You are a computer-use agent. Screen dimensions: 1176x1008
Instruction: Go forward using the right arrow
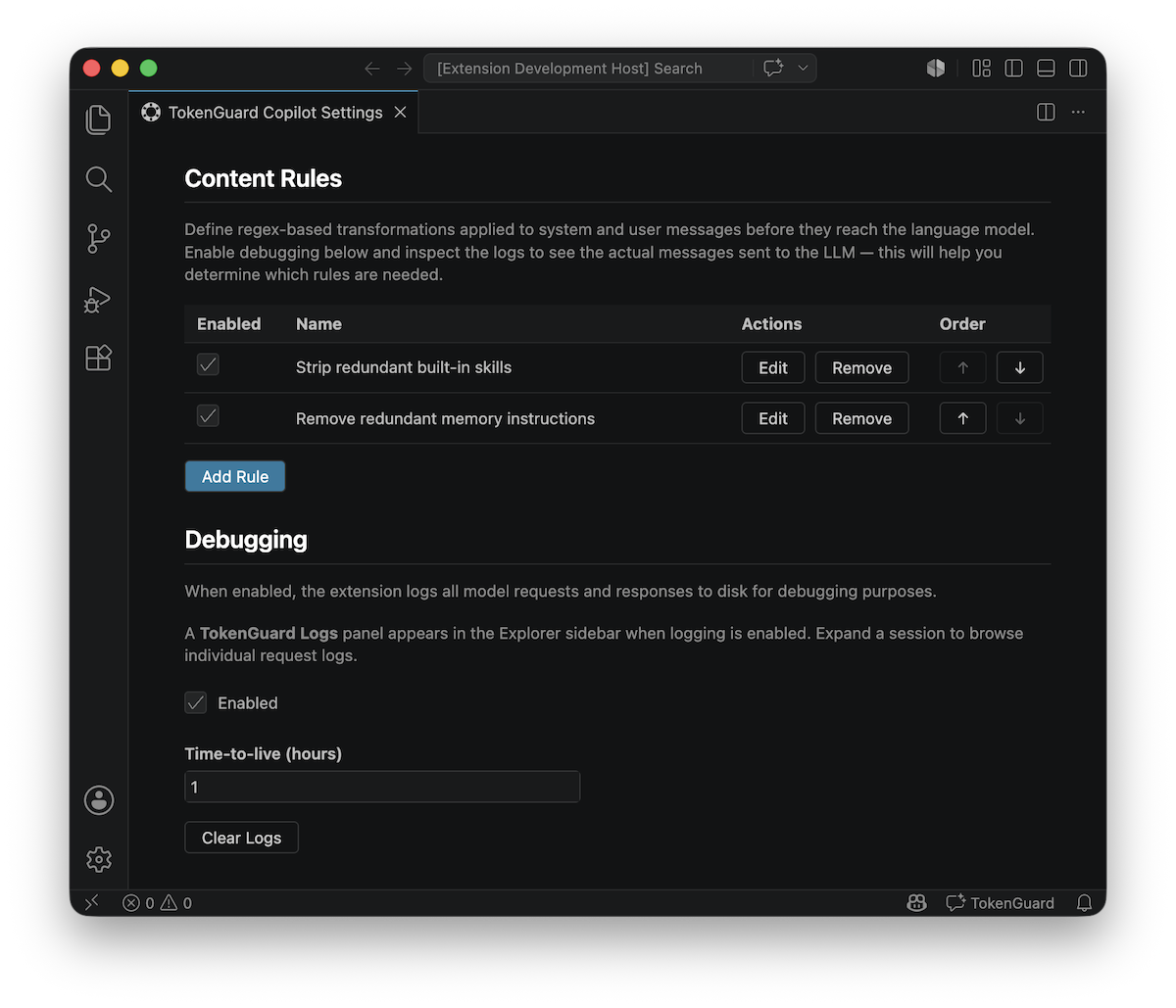404,69
